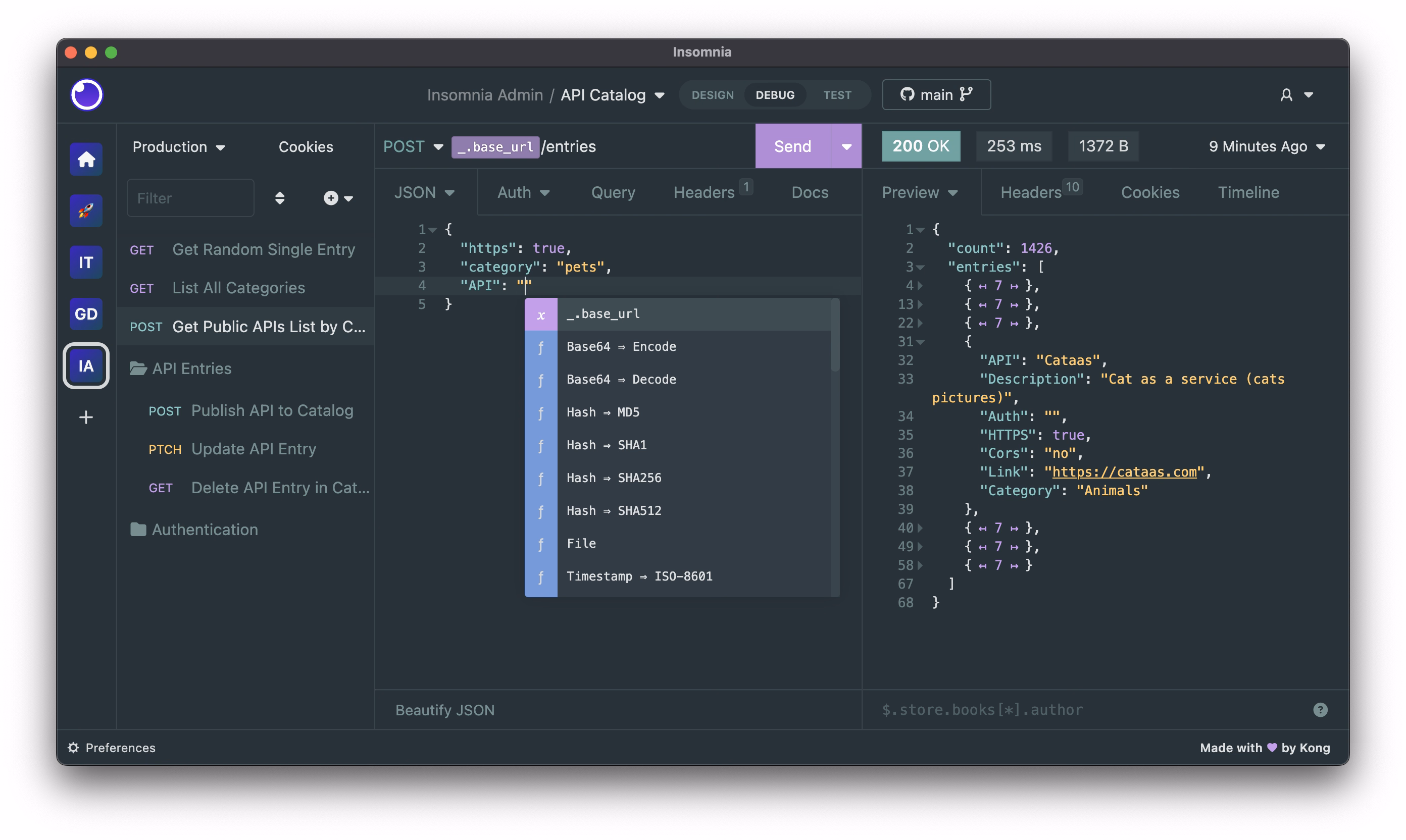Add a new workspace with plus icon
Viewport: 1406px width, 840px height.
click(x=86, y=417)
